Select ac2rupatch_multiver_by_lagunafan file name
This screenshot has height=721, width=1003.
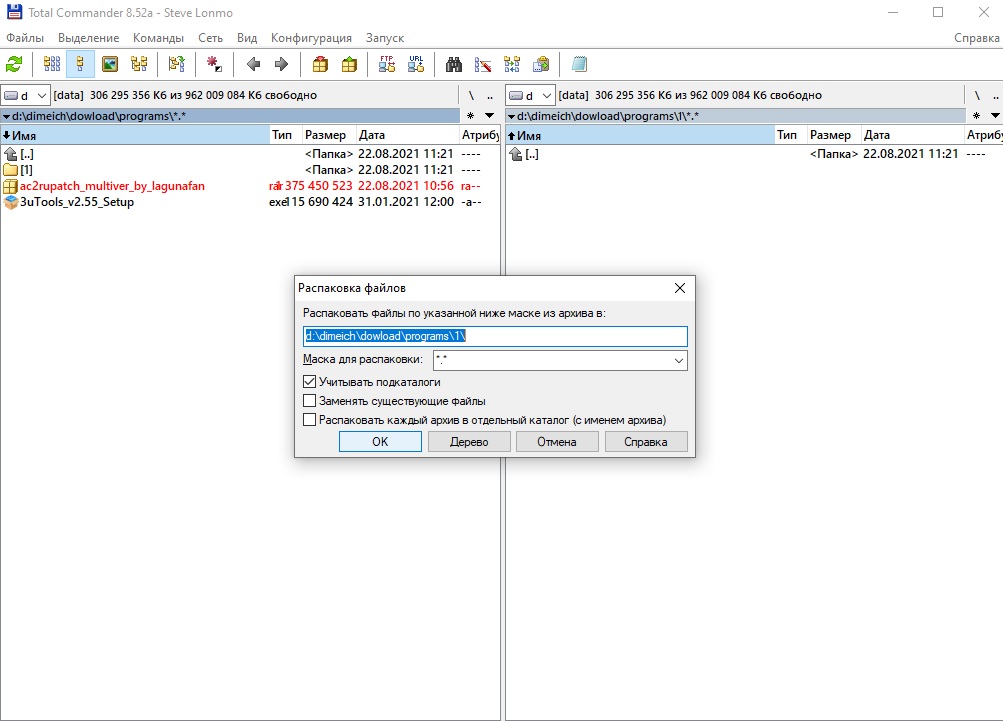[113, 186]
